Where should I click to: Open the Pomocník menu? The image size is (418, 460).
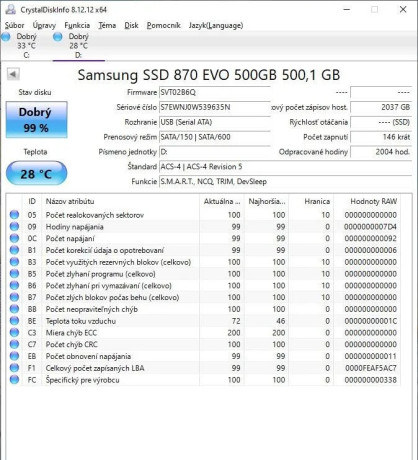[x=164, y=25]
